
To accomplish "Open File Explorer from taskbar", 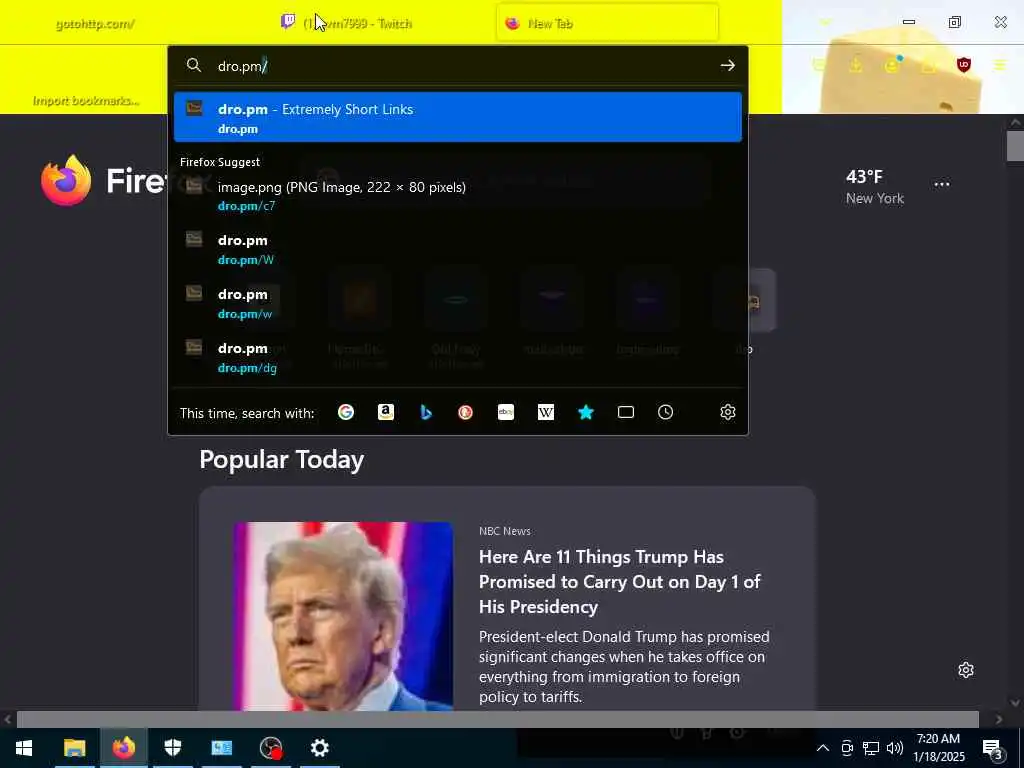I will (74, 748).
